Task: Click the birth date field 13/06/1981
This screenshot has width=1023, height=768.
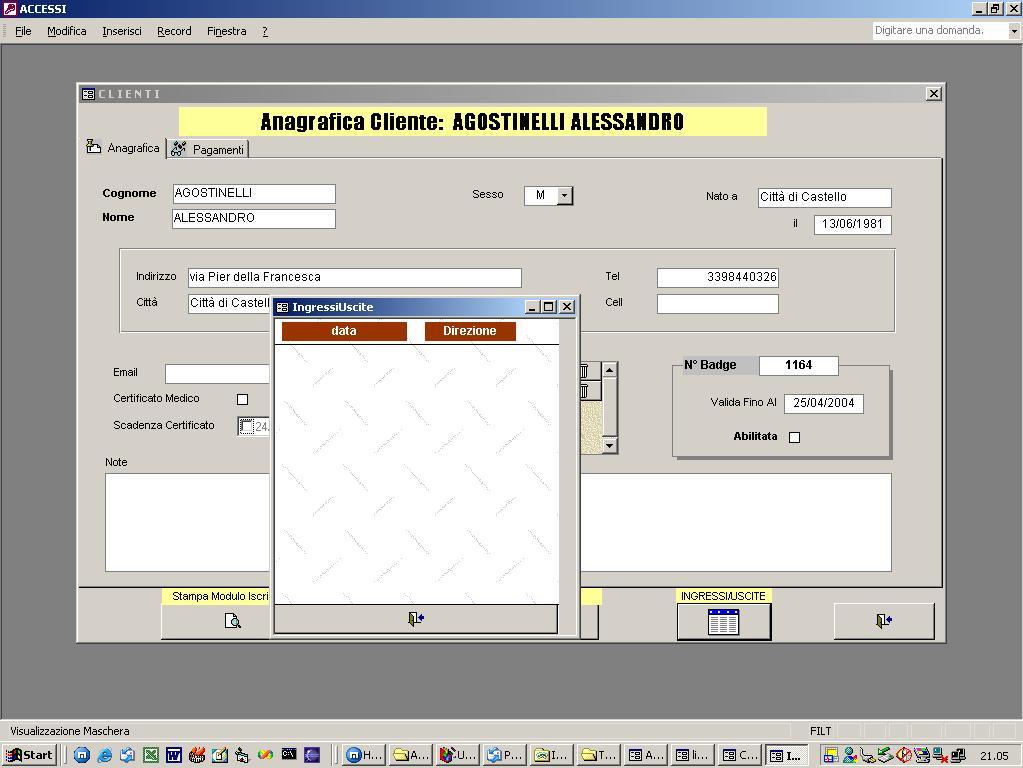Action: tap(853, 224)
